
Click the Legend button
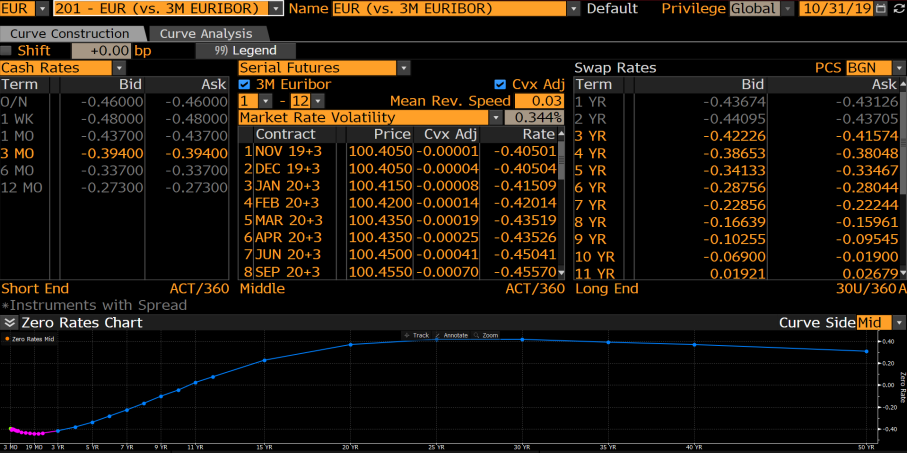pos(245,50)
